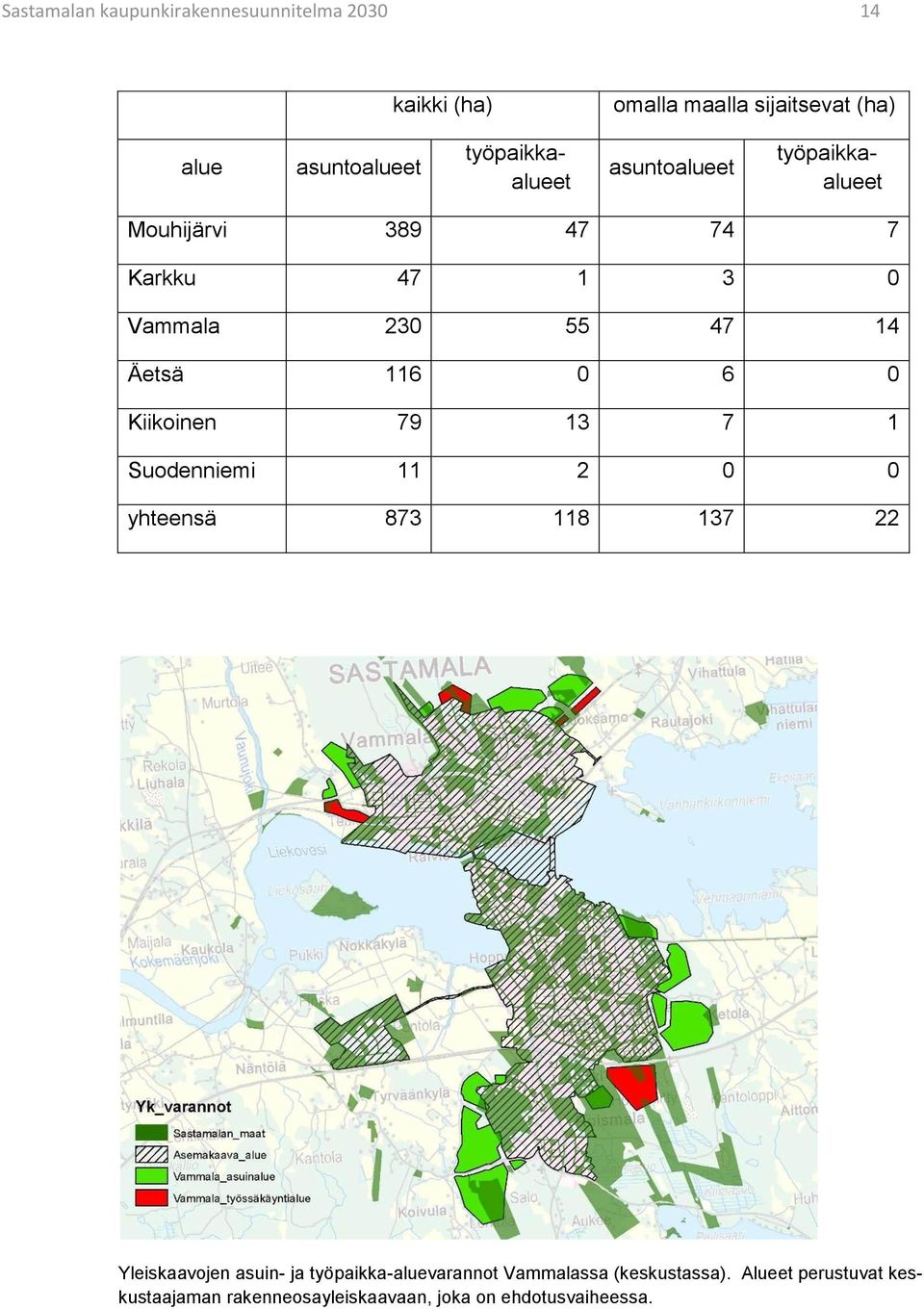Viewport: 924px width, 1309px height.
Task: Click the value 230 in the Vammala row
Action: pyautogui.click(x=403, y=326)
